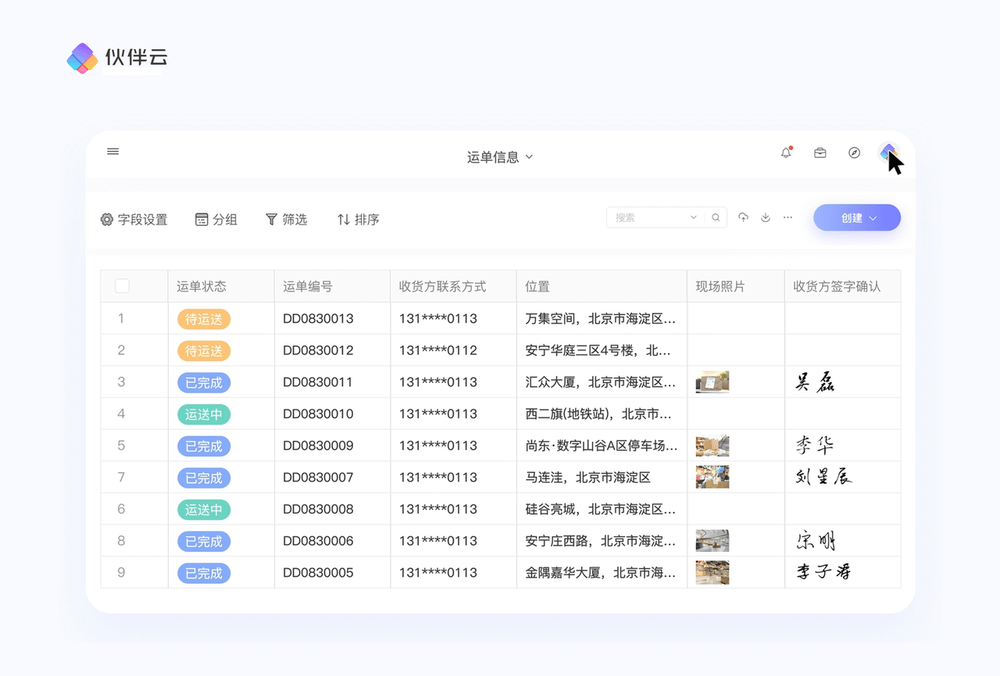1000x676 pixels.
Task: Click the user avatar icon
Action: coord(888,153)
